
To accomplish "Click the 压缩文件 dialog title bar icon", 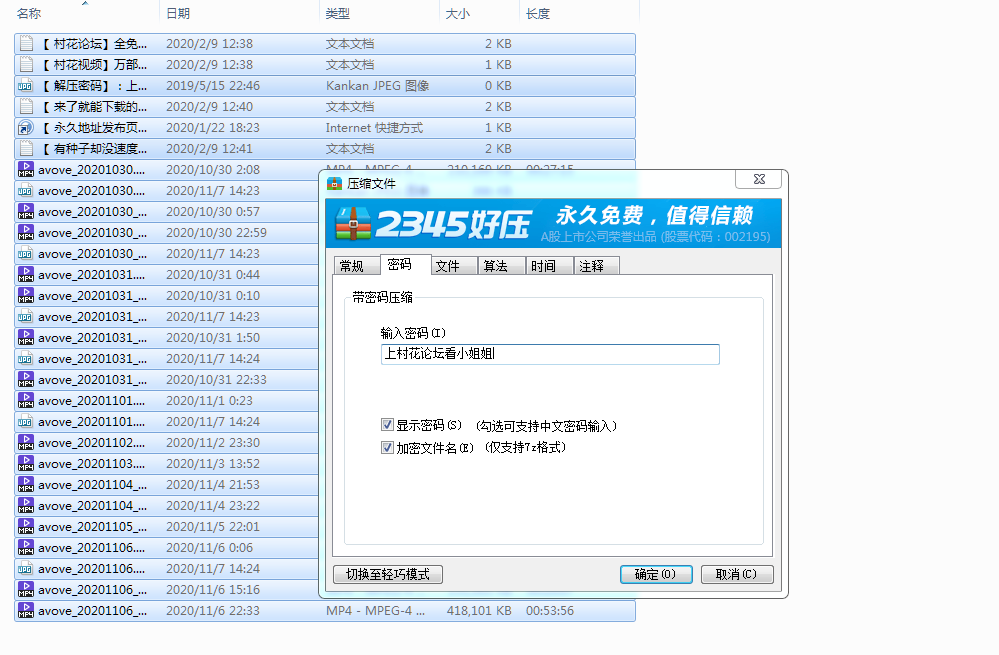I will pos(334,183).
